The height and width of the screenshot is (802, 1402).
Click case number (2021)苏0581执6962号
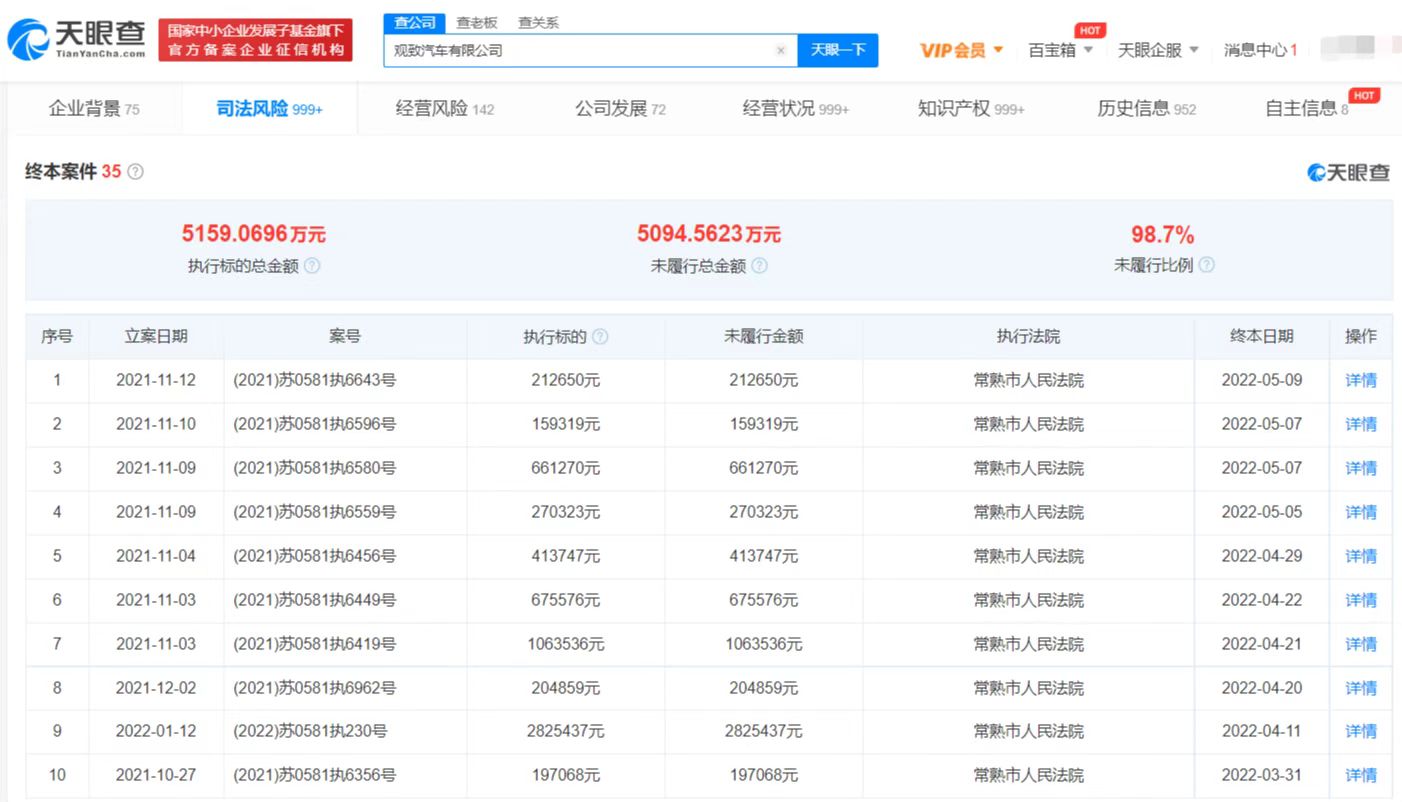[314, 688]
